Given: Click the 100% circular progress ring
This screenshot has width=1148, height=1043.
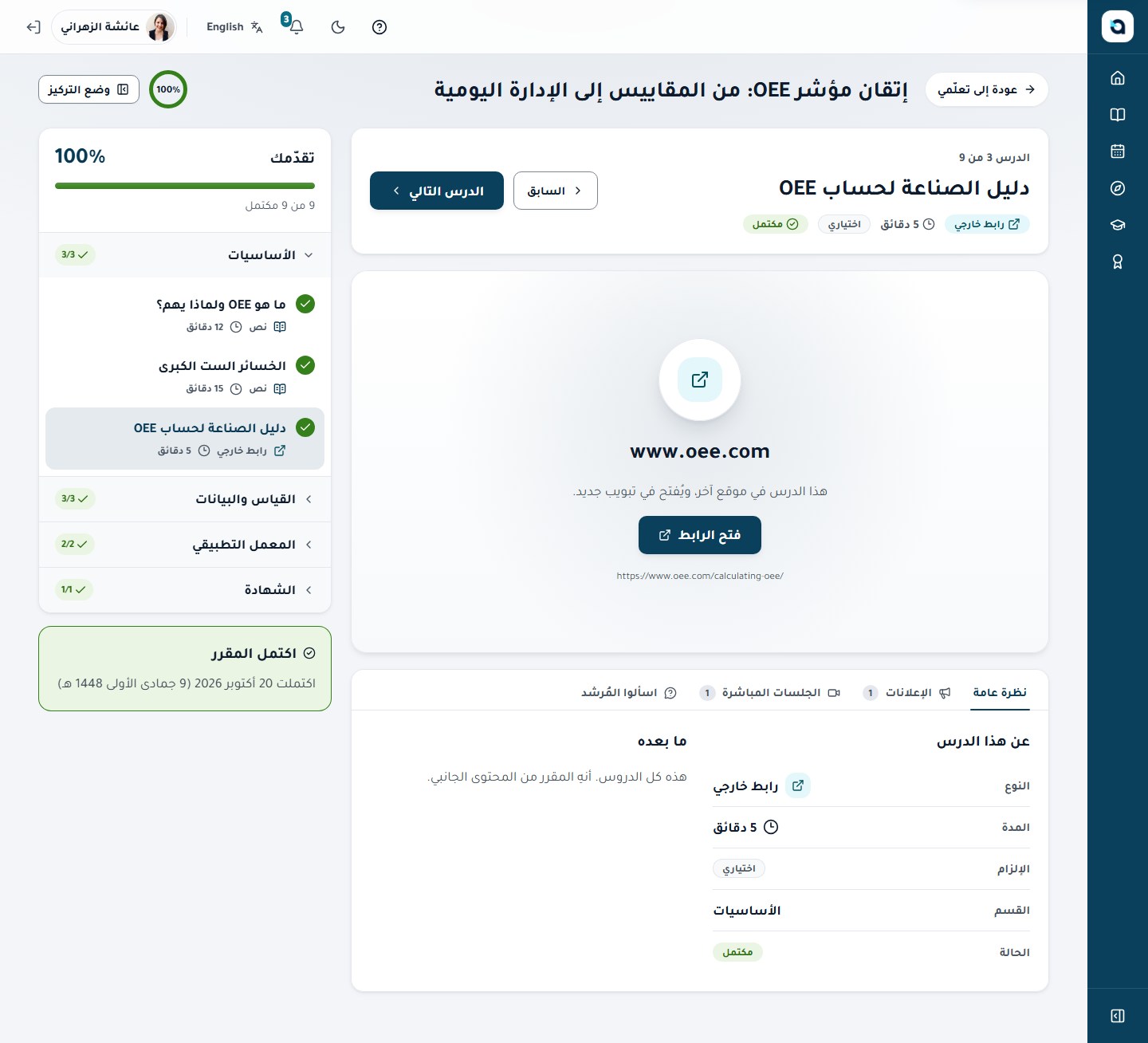Looking at the screenshot, I should [168, 89].
